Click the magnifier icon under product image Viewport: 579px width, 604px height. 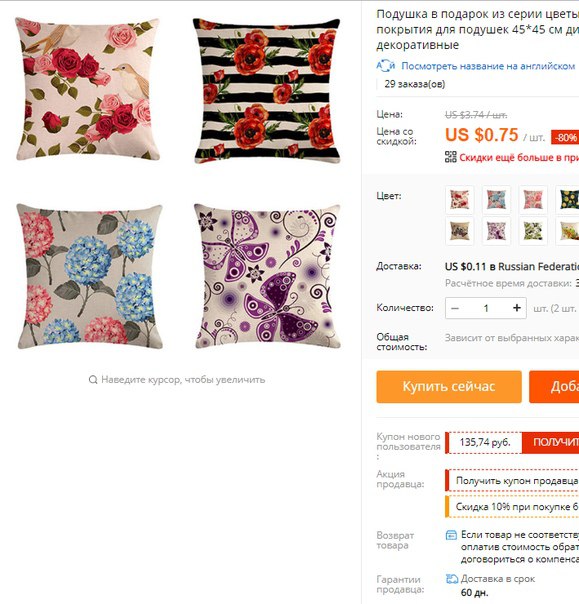point(93,380)
